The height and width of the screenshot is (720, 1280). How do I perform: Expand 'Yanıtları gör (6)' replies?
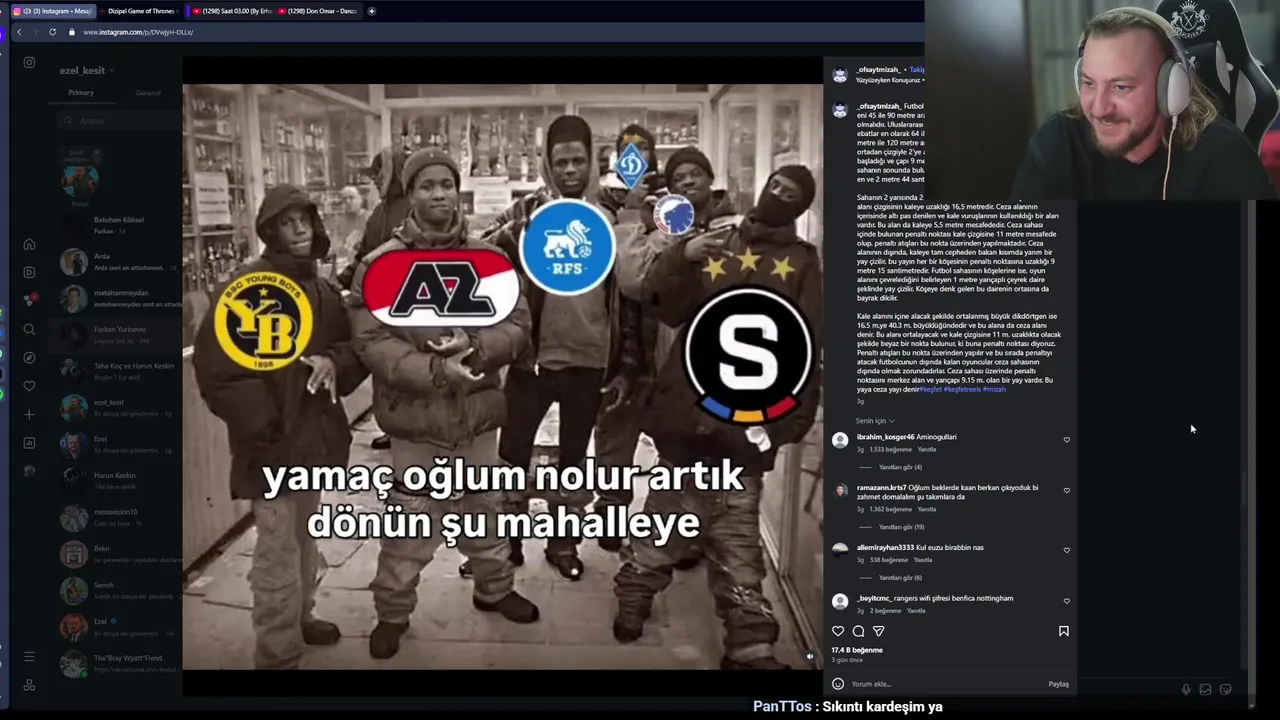900,578
